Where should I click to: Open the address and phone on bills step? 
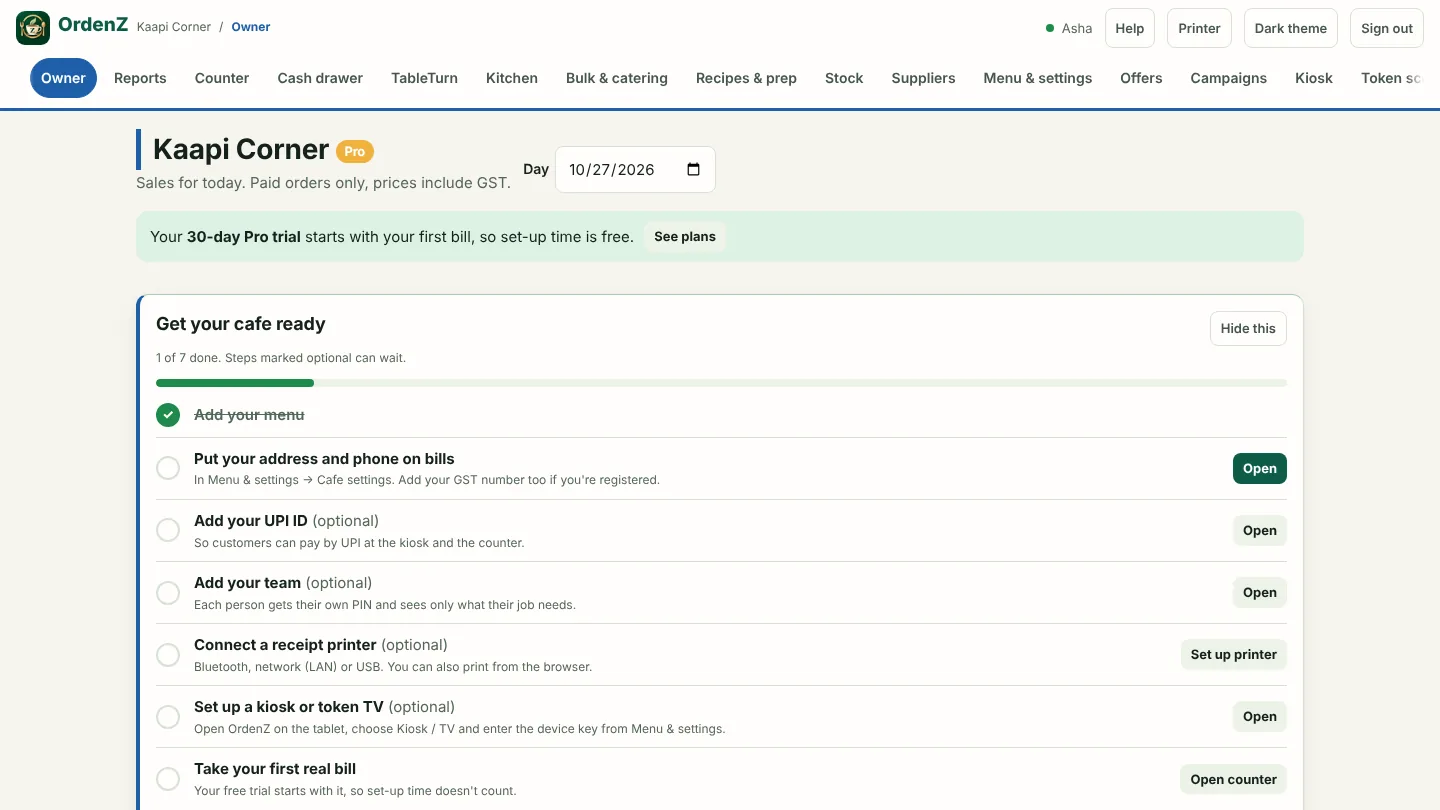pos(1260,468)
